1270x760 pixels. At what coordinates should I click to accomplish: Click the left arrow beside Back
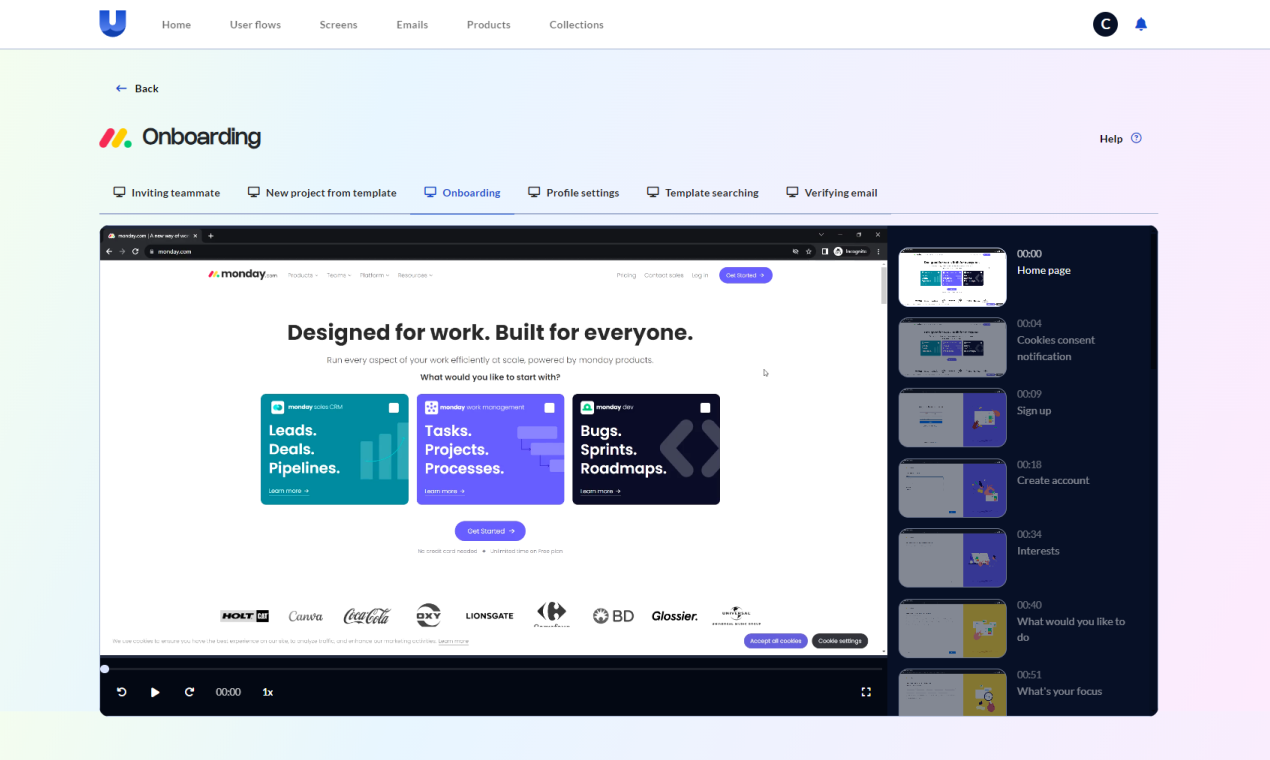(x=121, y=88)
